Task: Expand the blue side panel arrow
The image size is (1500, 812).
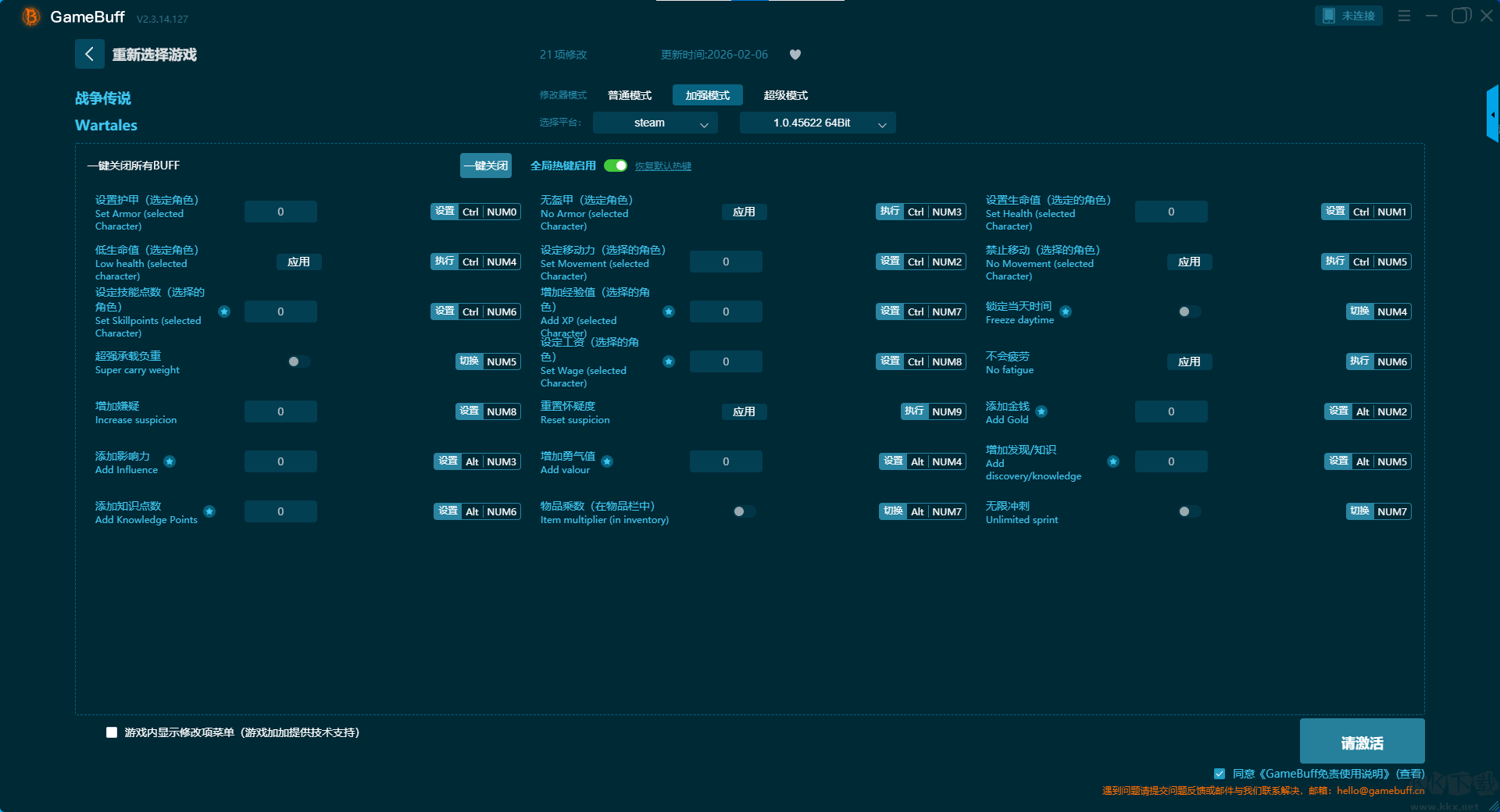Action: point(1492,114)
